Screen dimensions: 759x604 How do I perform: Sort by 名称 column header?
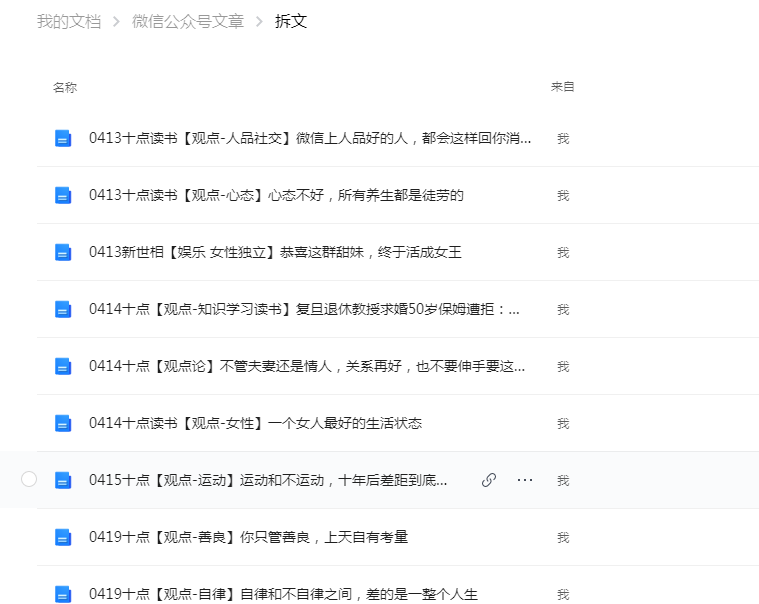pos(65,88)
